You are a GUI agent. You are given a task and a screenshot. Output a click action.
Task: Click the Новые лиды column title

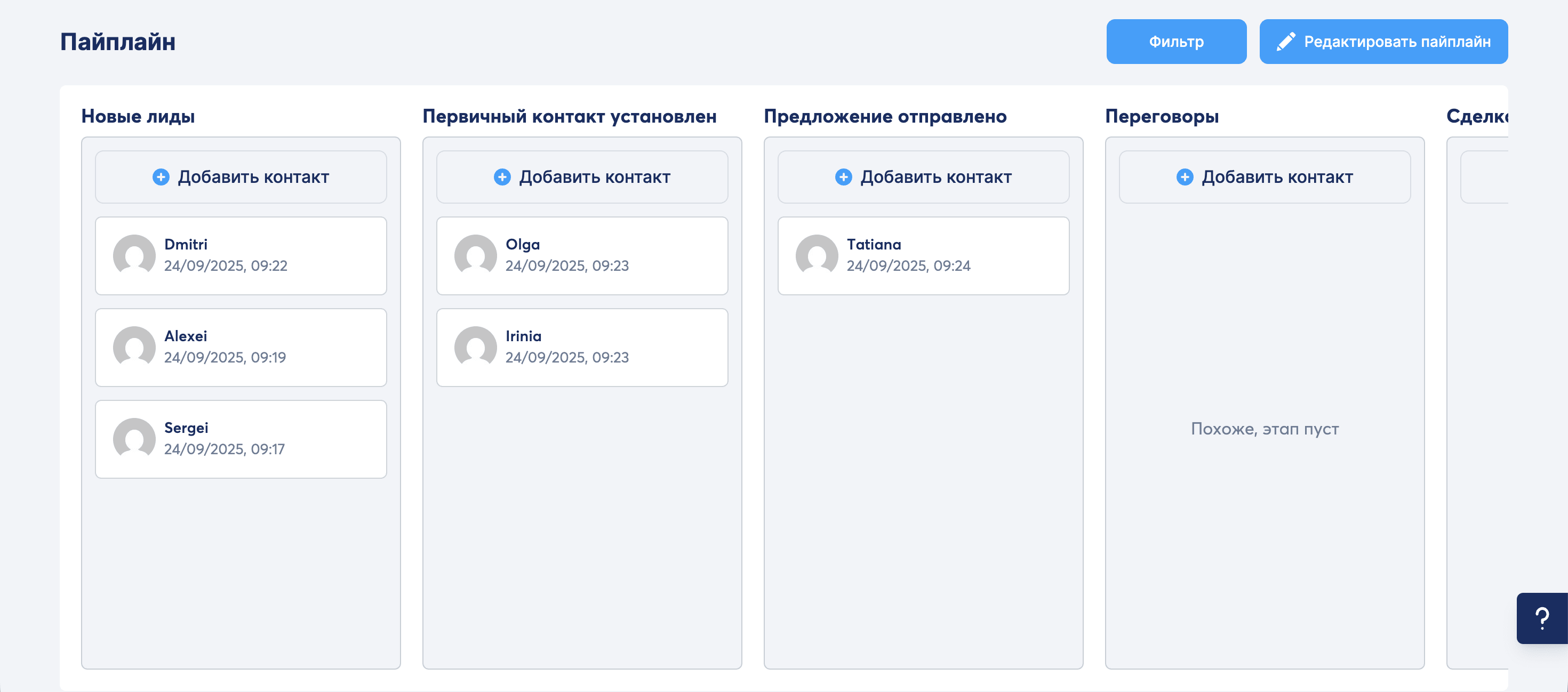[x=138, y=116]
